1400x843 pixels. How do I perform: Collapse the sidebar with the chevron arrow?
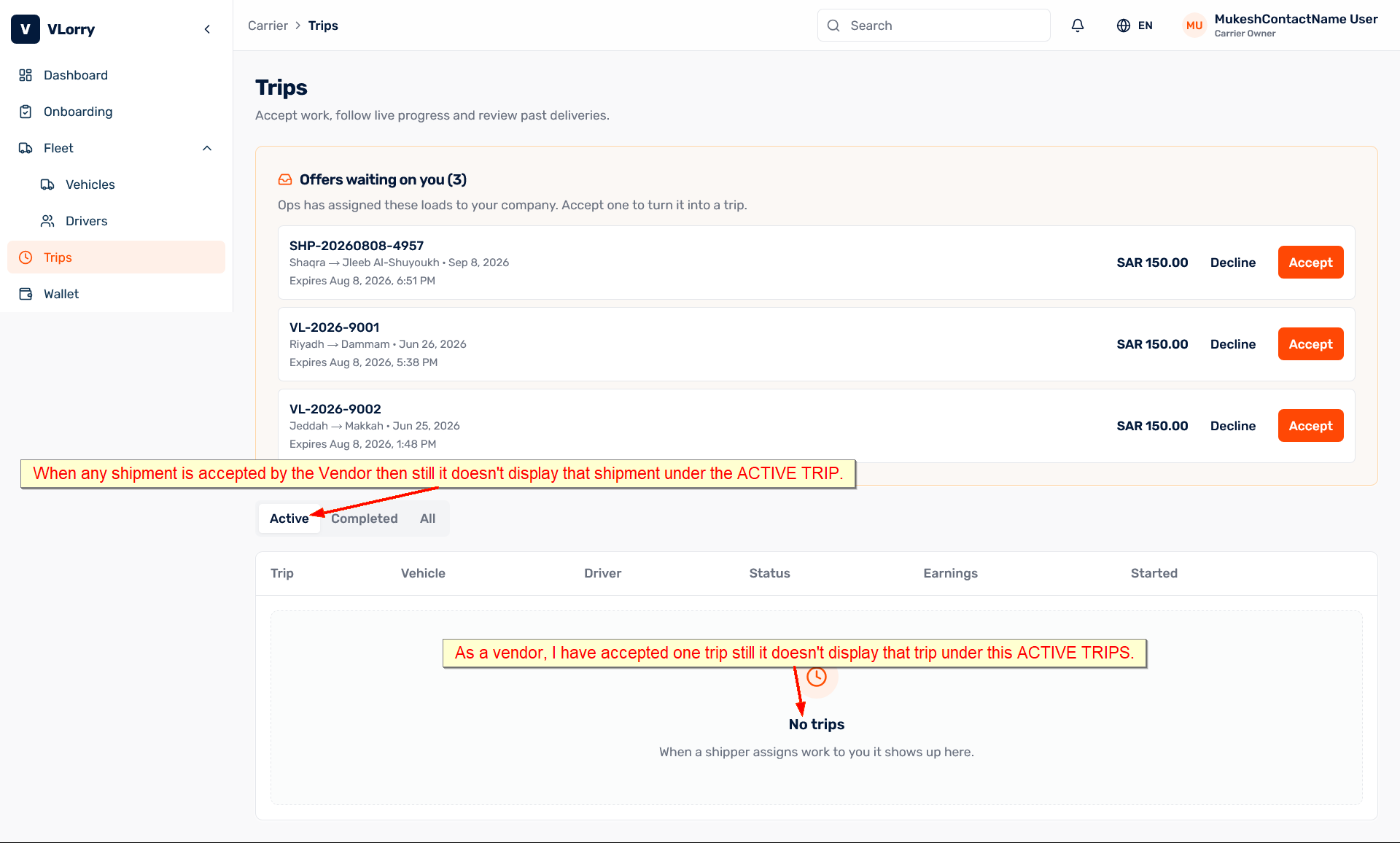tap(207, 29)
